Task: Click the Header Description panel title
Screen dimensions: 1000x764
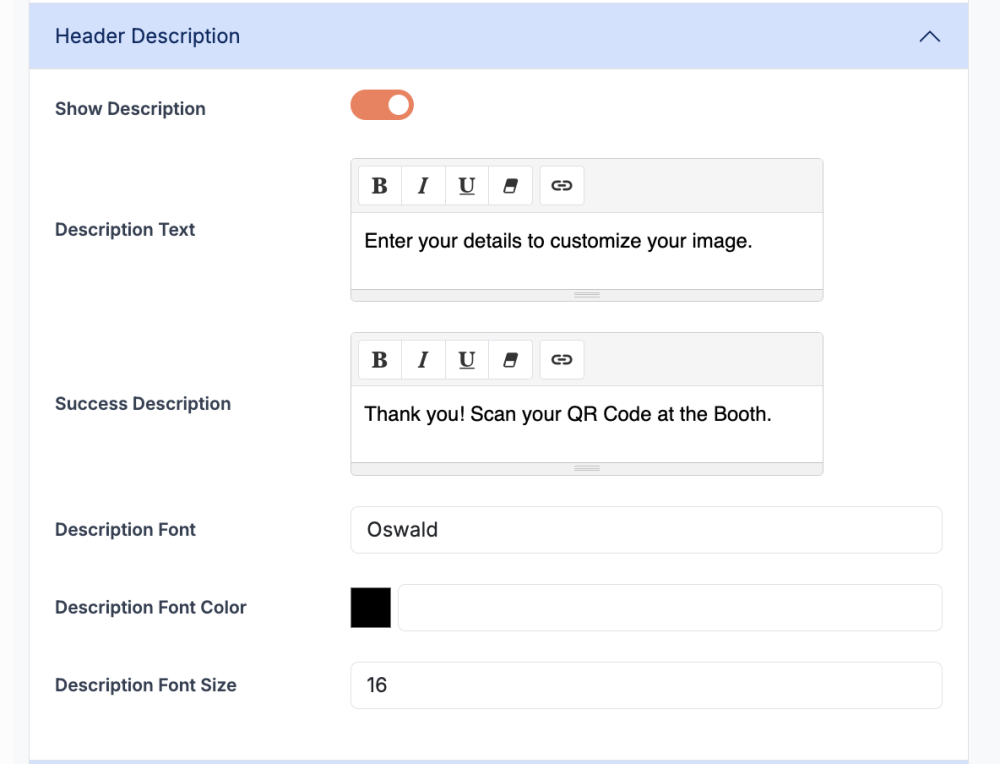Action: (147, 36)
